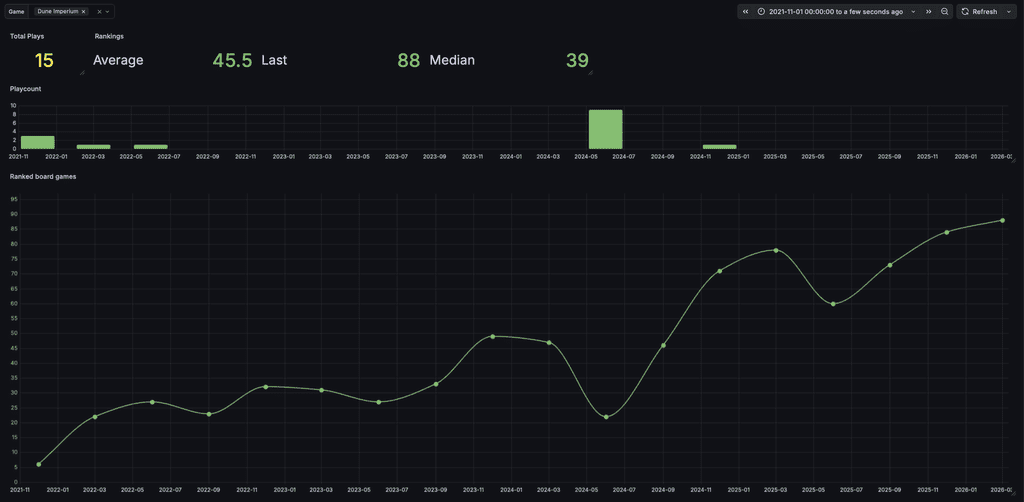Click the Median label in Rankings
Image resolution: width=1024 pixels, height=502 pixels.
tap(452, 61)
